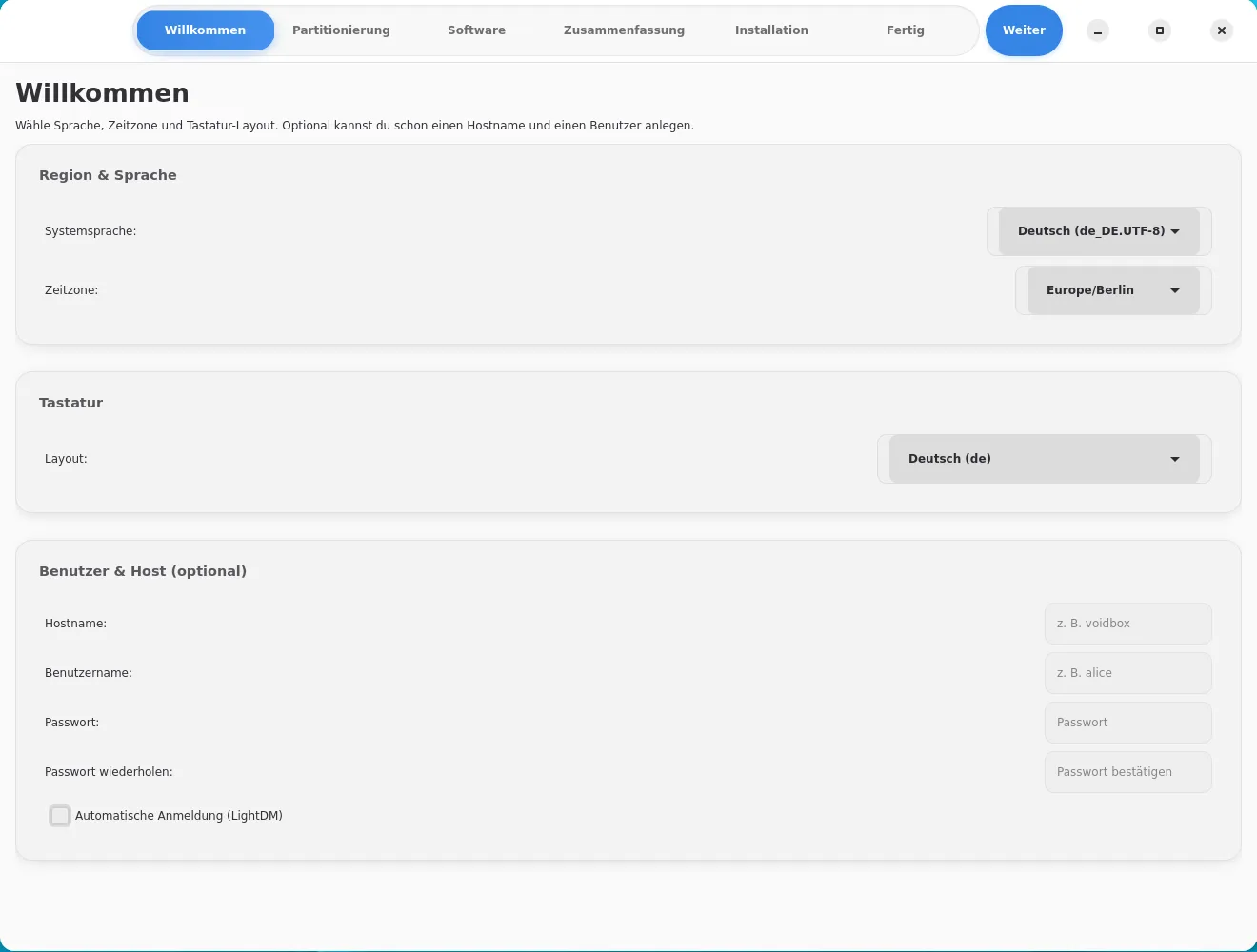Open the Zusammenfassung tab
Image resolution: width=1257 pixels, height=952 pixels.
click(x=624, y=30)
